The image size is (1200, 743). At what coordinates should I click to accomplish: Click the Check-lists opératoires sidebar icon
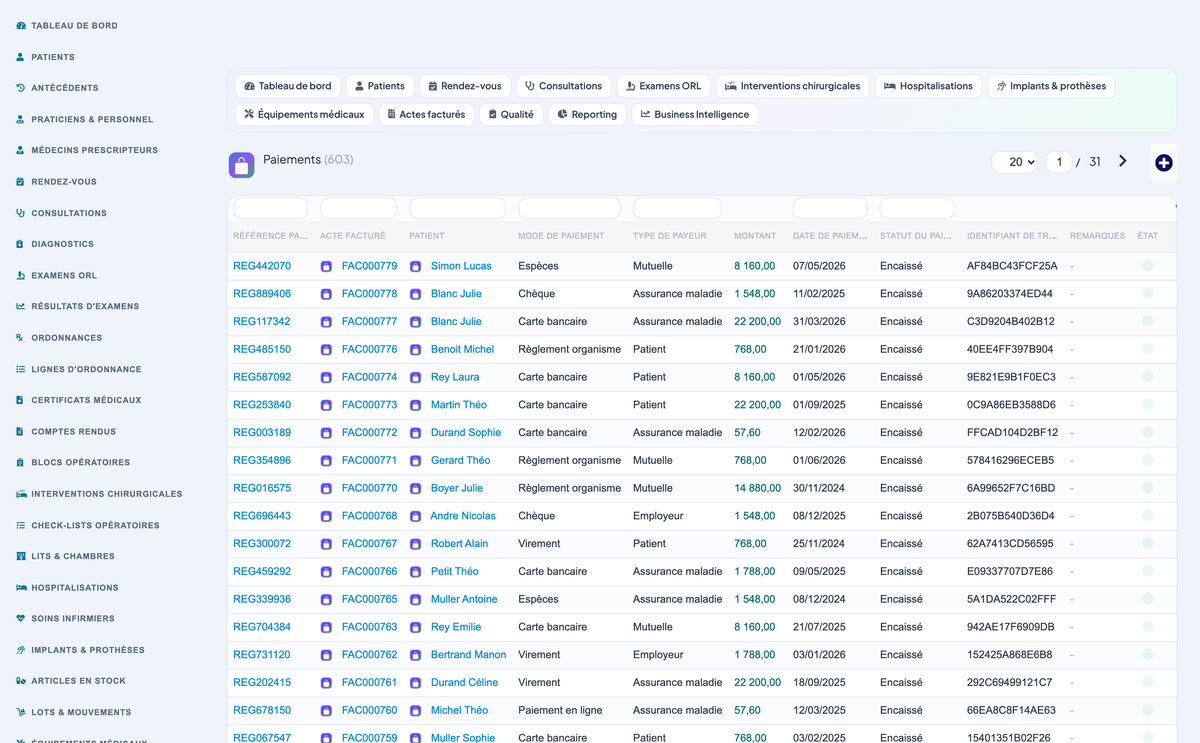(x=20, y=525)
